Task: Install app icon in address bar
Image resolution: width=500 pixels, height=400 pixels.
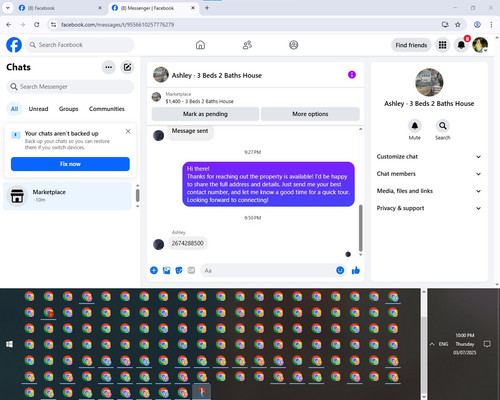Action: (x=445, y=25)
